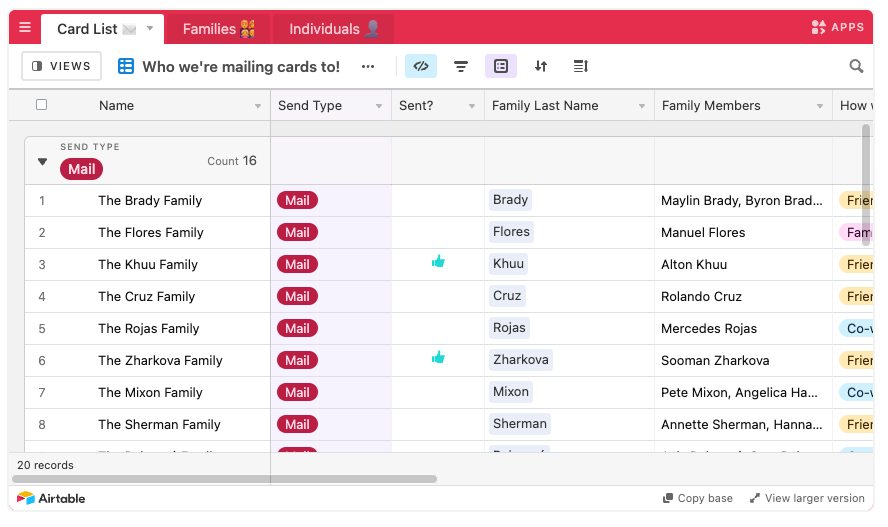Screen dimensions: 888x527
Task: Select the 'Manuel Flores' family members cell
Action: [x=743, y=233]
